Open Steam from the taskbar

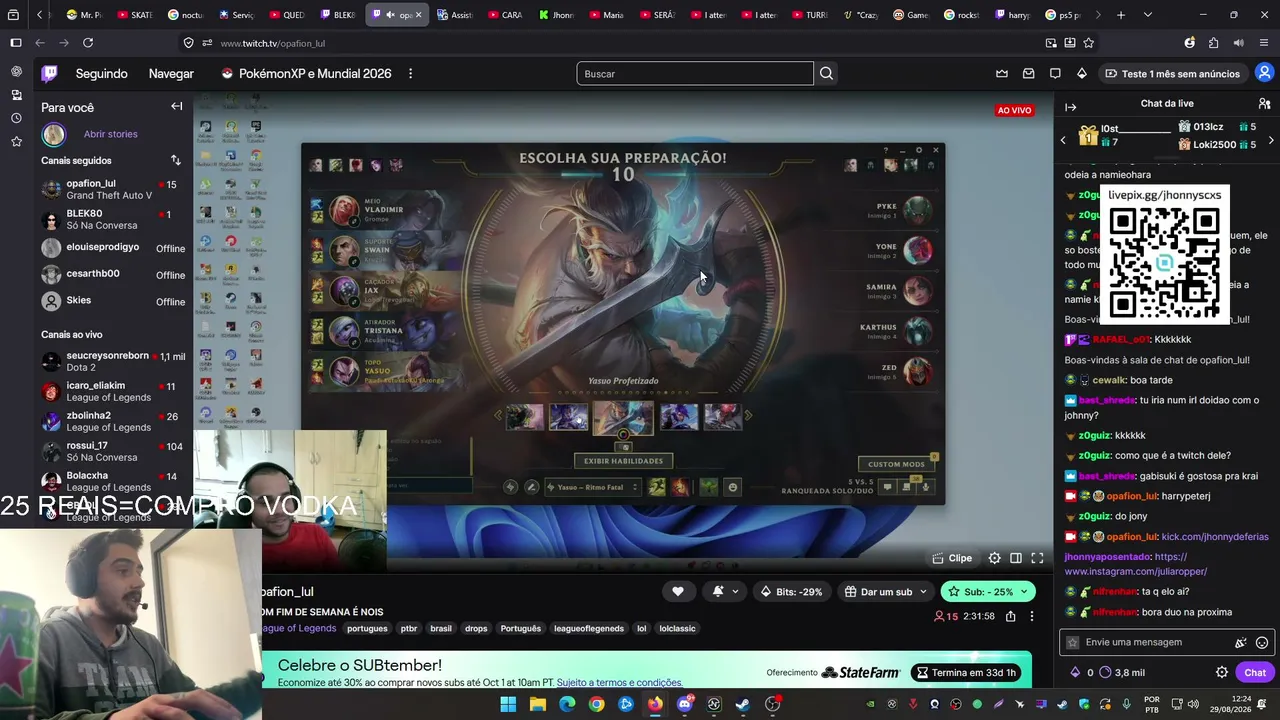click(742, 704)
